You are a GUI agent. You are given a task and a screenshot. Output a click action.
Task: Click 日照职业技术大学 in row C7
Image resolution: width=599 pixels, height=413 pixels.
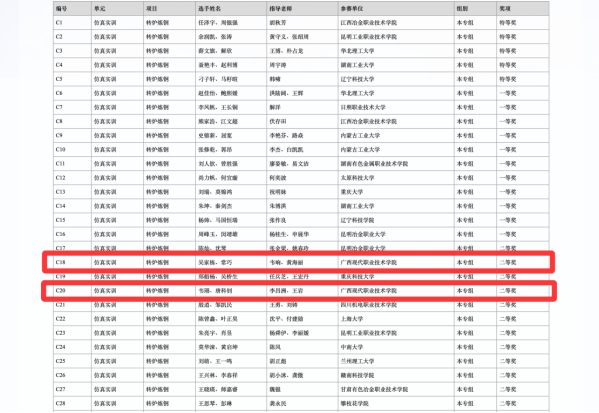pyautogui.click(x=363, y=108)
